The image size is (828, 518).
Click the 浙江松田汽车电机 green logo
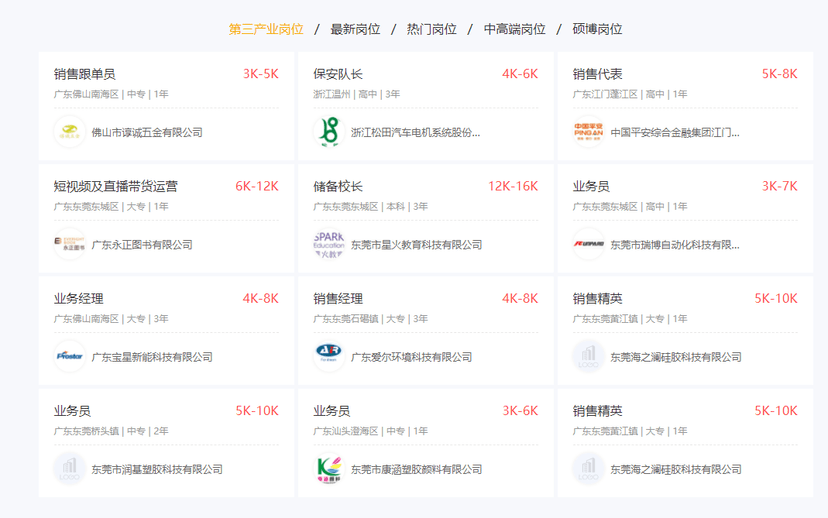tap(328, 132)
